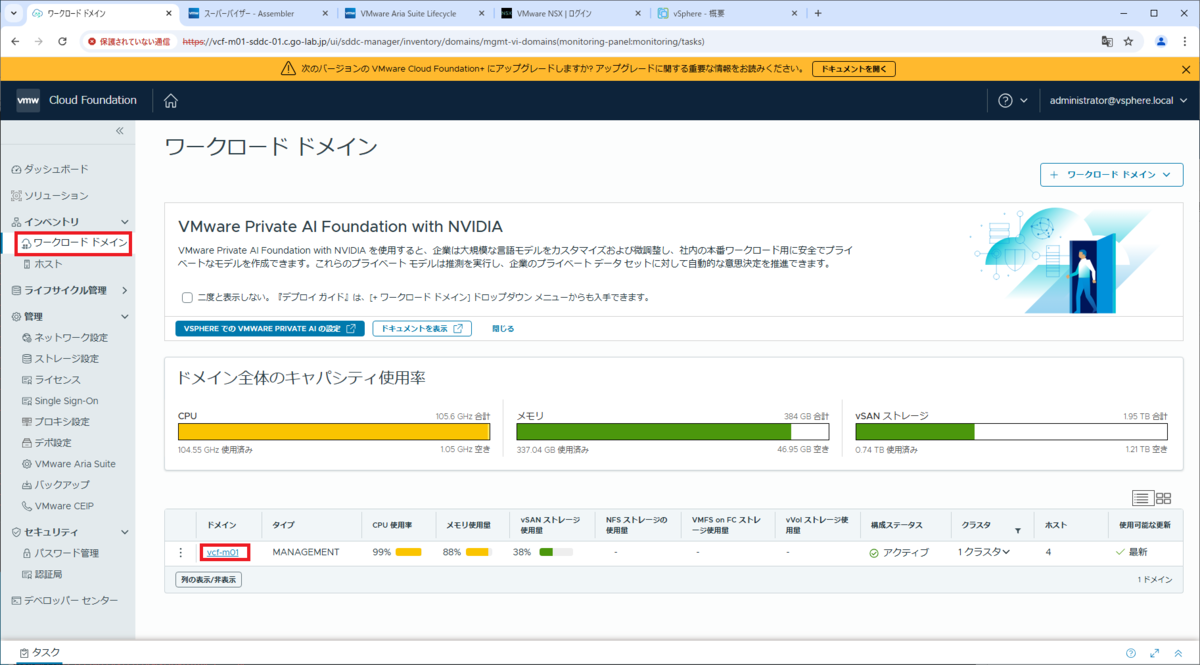
Task: Open the タスク panel at bottom
Action: click(40, 652)
